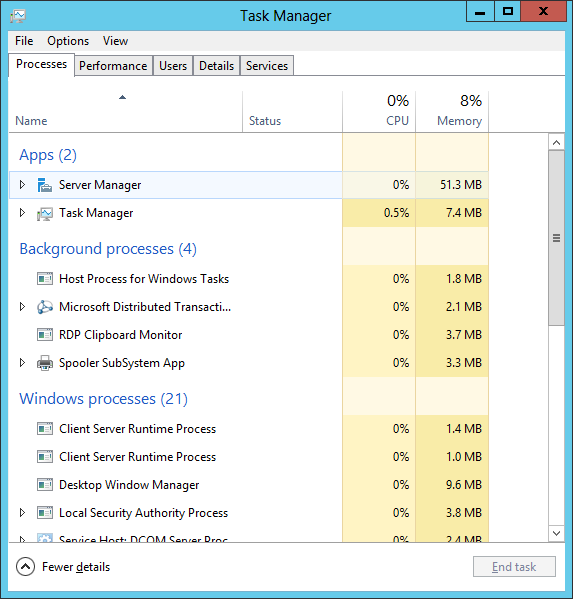Click the Server Manager app icon

[45, 185]
